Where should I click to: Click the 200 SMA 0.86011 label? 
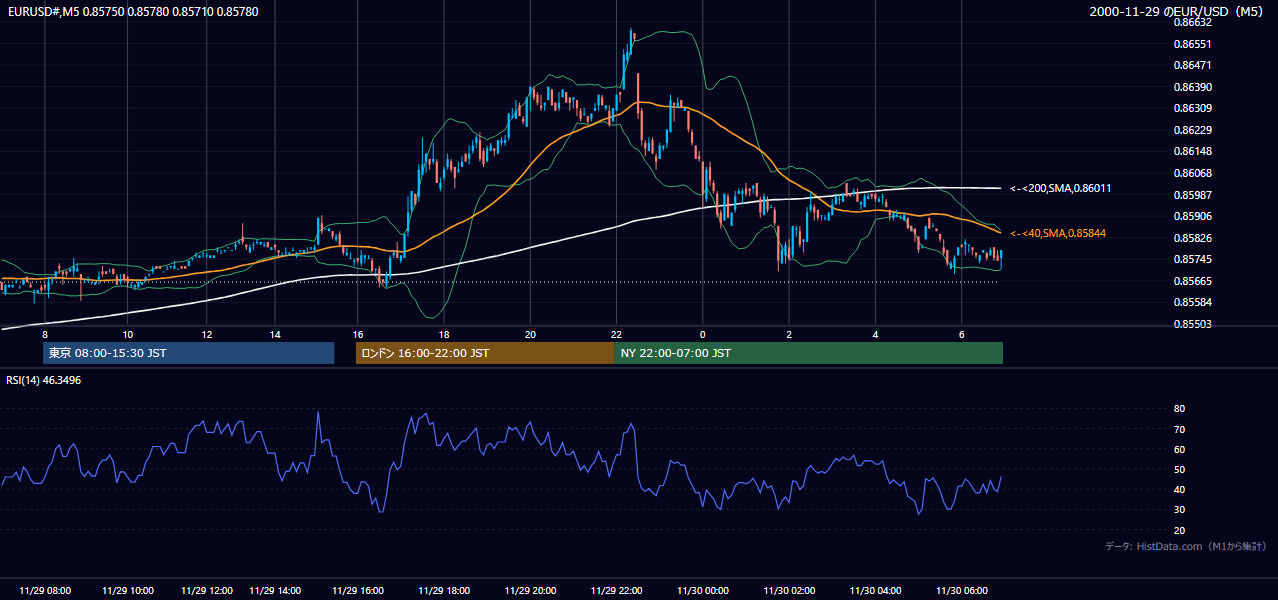pyautogui.click(x=1061, y=188)
